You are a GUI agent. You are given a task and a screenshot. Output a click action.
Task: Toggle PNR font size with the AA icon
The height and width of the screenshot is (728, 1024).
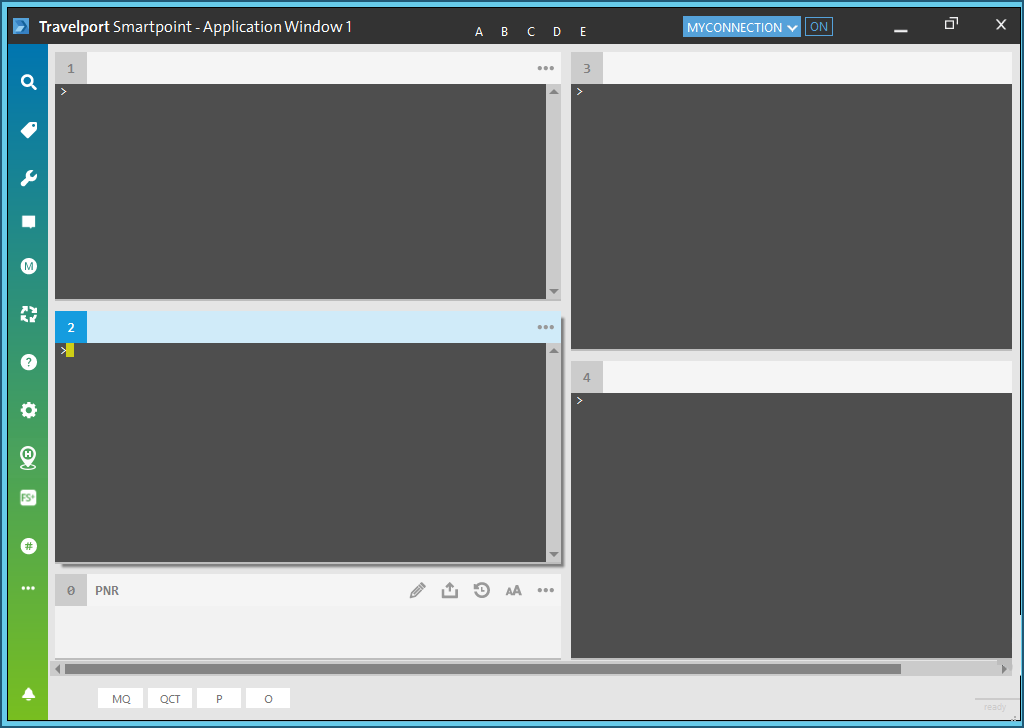pos(514,591)
